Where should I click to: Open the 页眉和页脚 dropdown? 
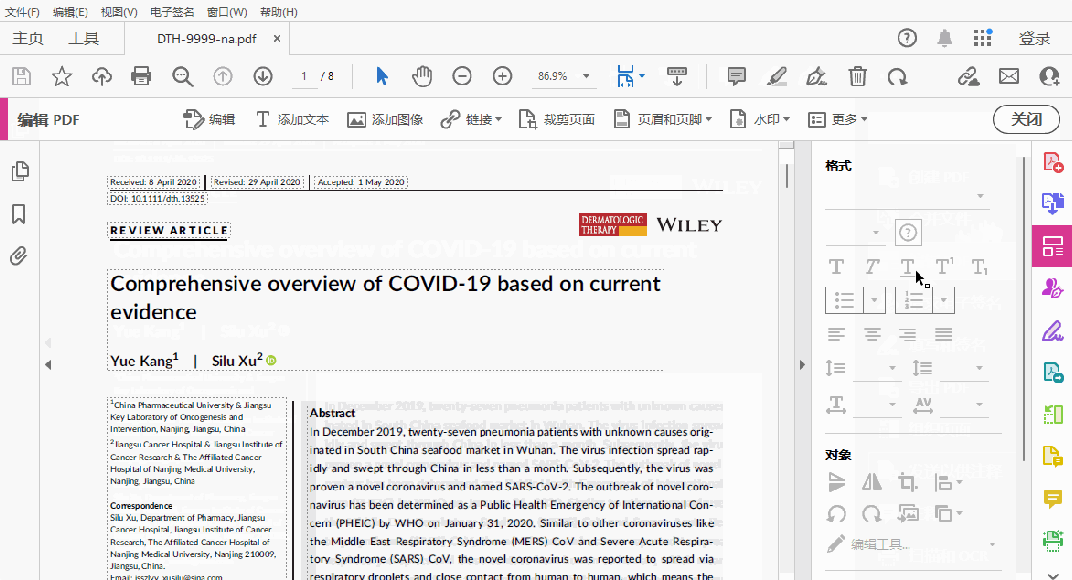click(x=663, y=120)
